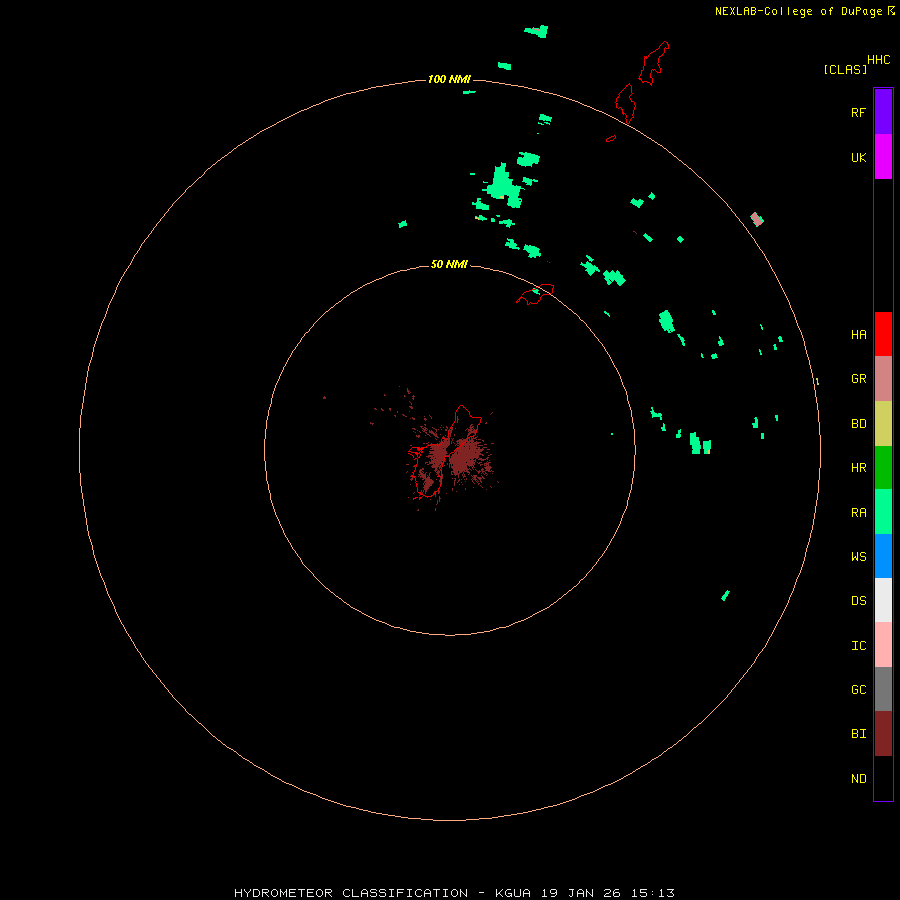Click the RF legend label
This screenshot has width=900, height=900.
[x=859, y=112]
